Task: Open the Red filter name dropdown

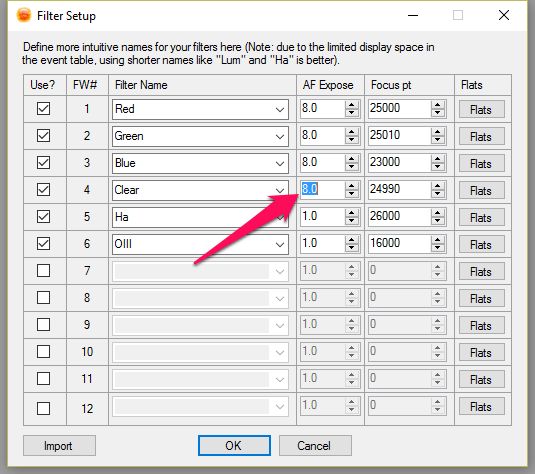Action: click(x=280, y=110)
